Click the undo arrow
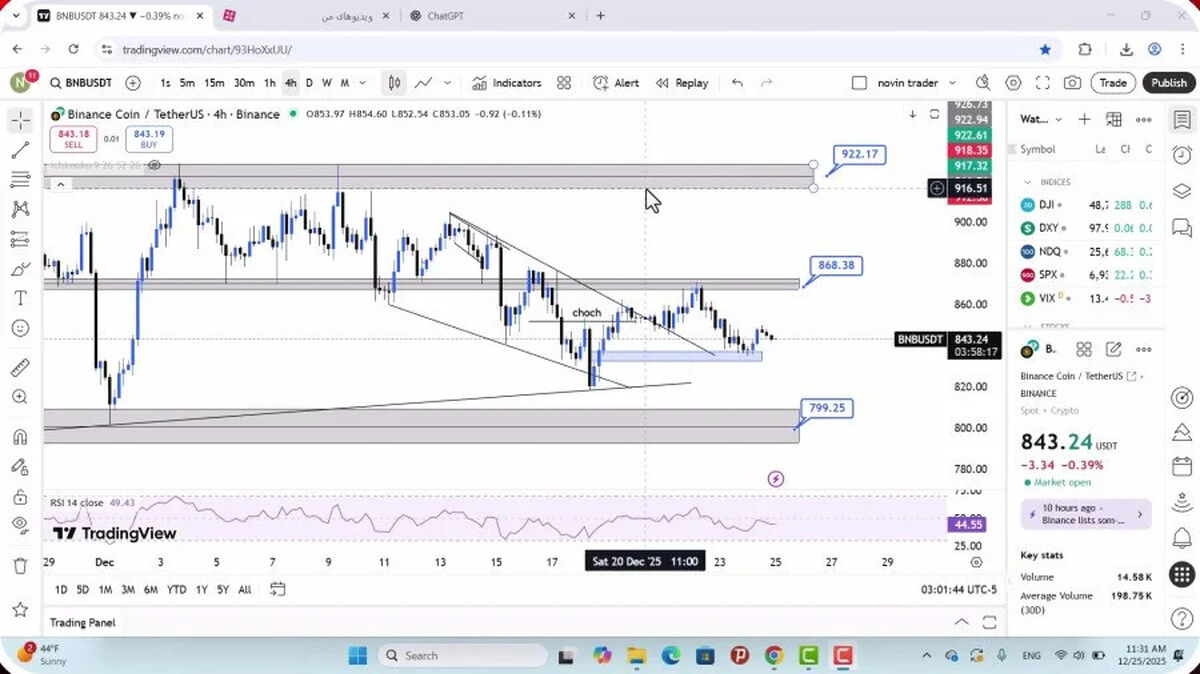Image resolution: width=1200 pixels, height=674 pixels. (738, 83)
